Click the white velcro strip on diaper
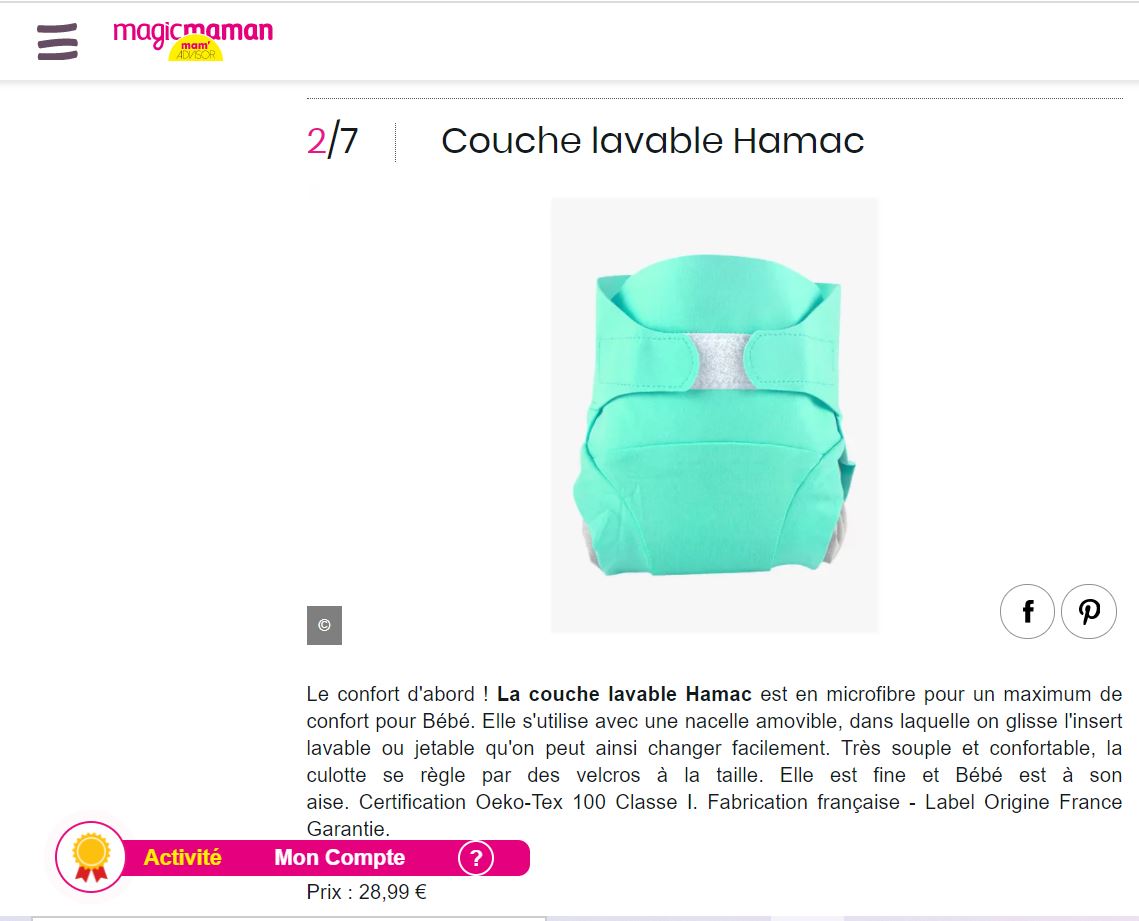Image resolution: width=1139 pixels, height=921 pixels. 717,361
